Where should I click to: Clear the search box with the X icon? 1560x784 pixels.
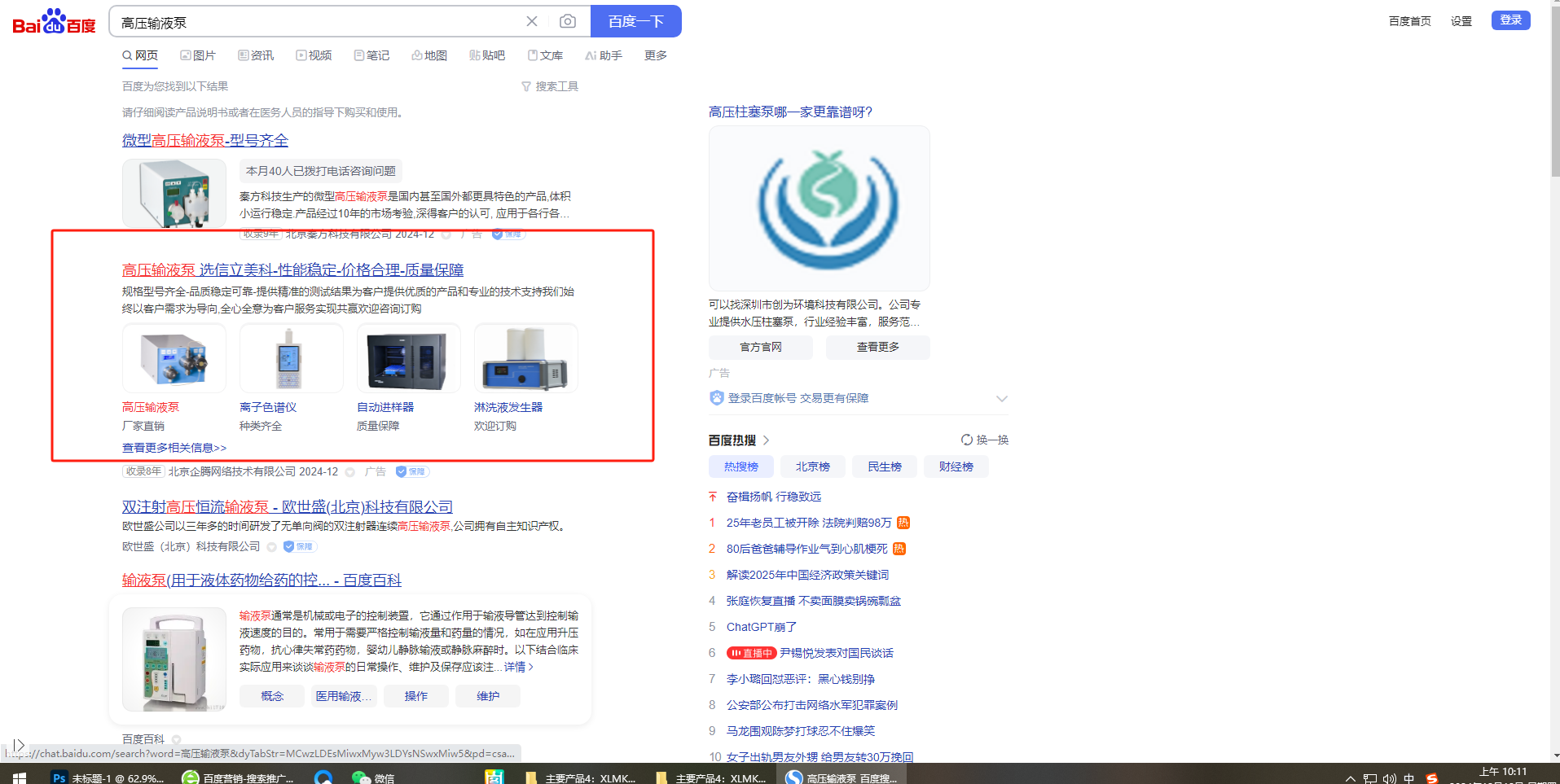[532, 21]
